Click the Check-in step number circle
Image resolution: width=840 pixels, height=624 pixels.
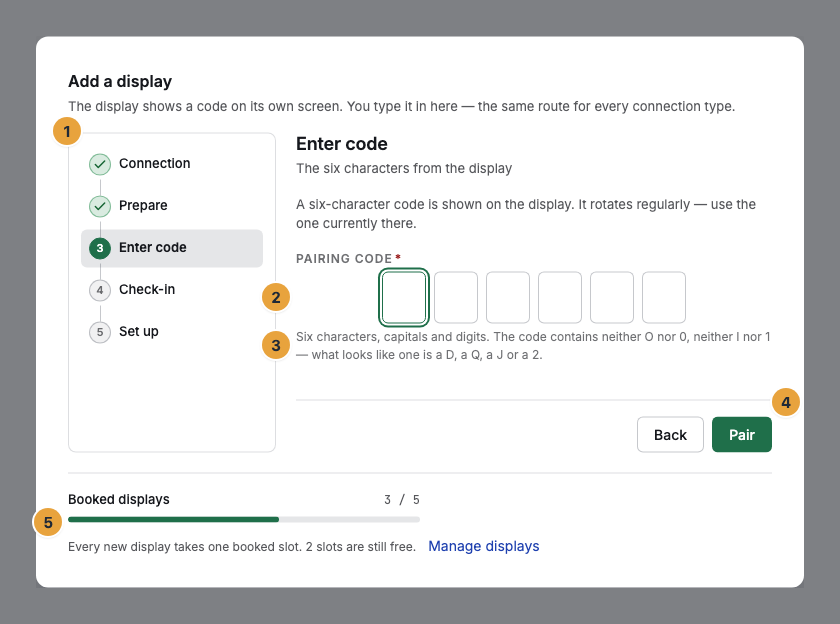[x=100, y=290]
